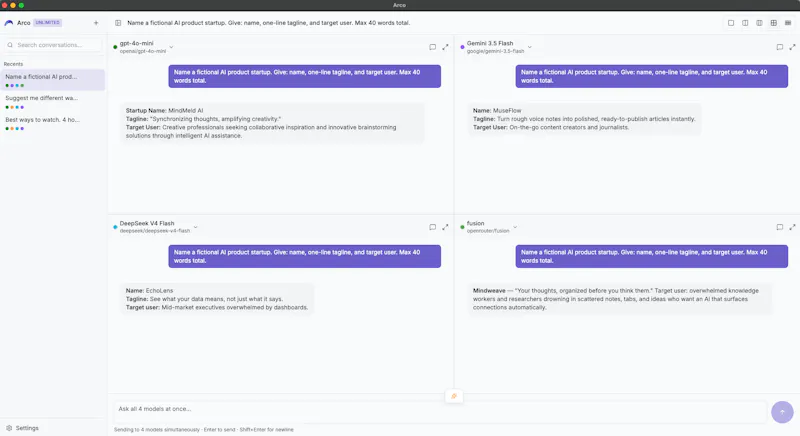Click the orange icon above the message input

click(454, 396)
